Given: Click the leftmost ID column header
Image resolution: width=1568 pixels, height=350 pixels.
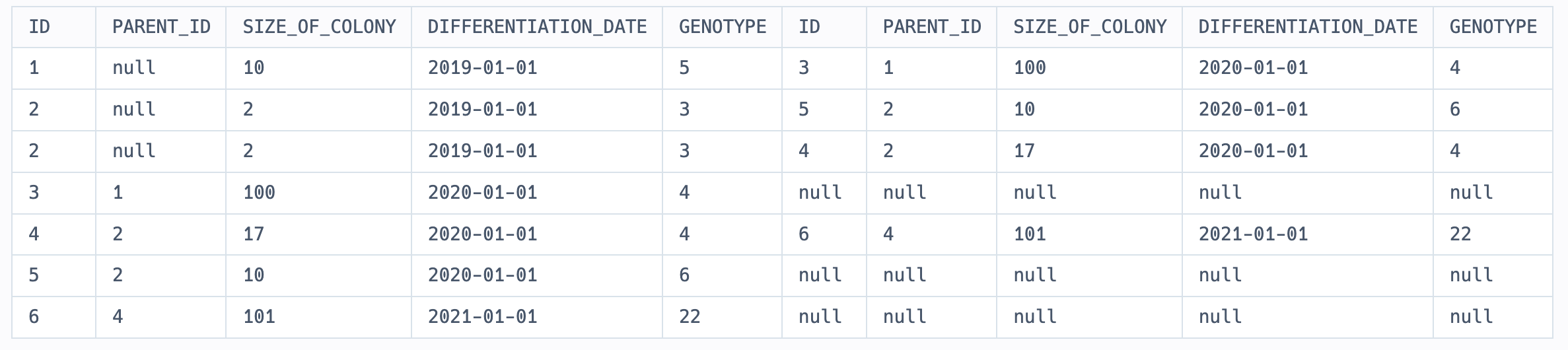Looking at the screenshot, I should coord(40,26).
